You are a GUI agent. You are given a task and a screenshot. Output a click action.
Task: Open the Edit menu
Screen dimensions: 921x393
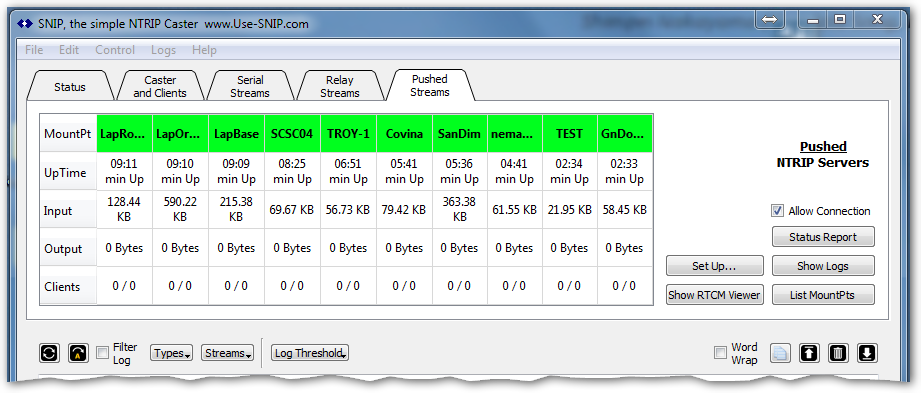[69, 50]
